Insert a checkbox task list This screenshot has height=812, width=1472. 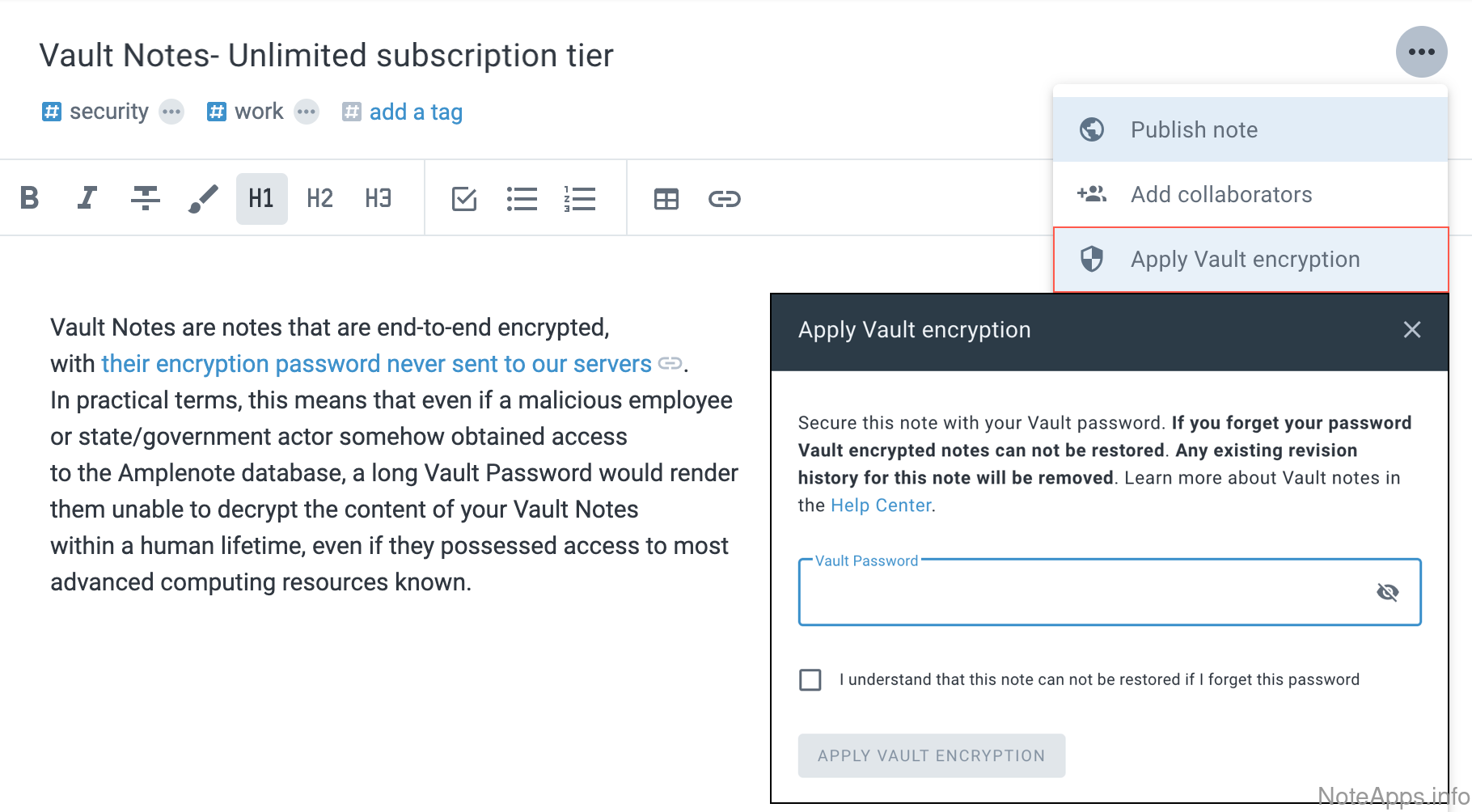pyautogui.click(x=463, y=199)
